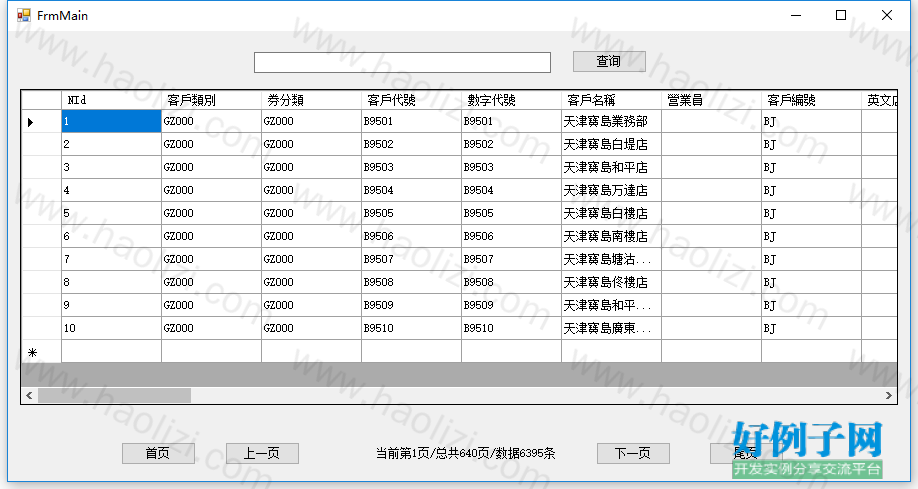Click customer code cell B9505
918x489 pixels.
pos(412,213)
